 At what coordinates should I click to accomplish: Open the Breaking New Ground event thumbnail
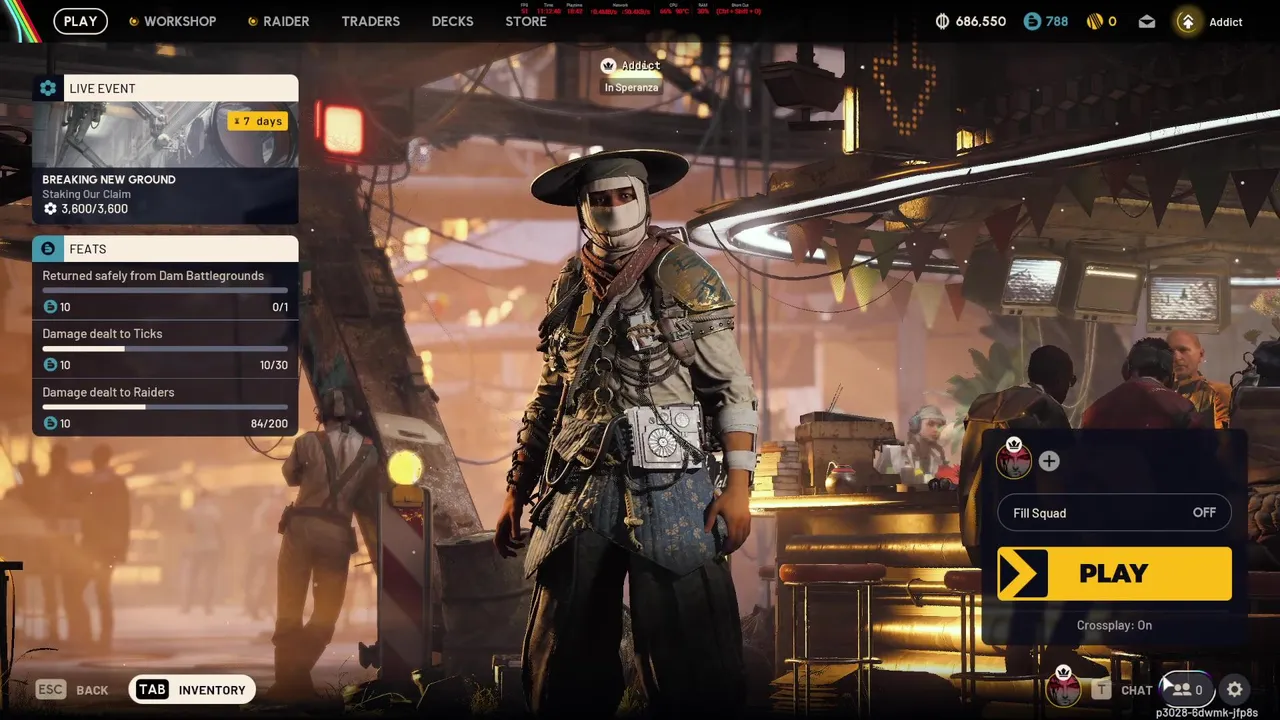point(165,134)
